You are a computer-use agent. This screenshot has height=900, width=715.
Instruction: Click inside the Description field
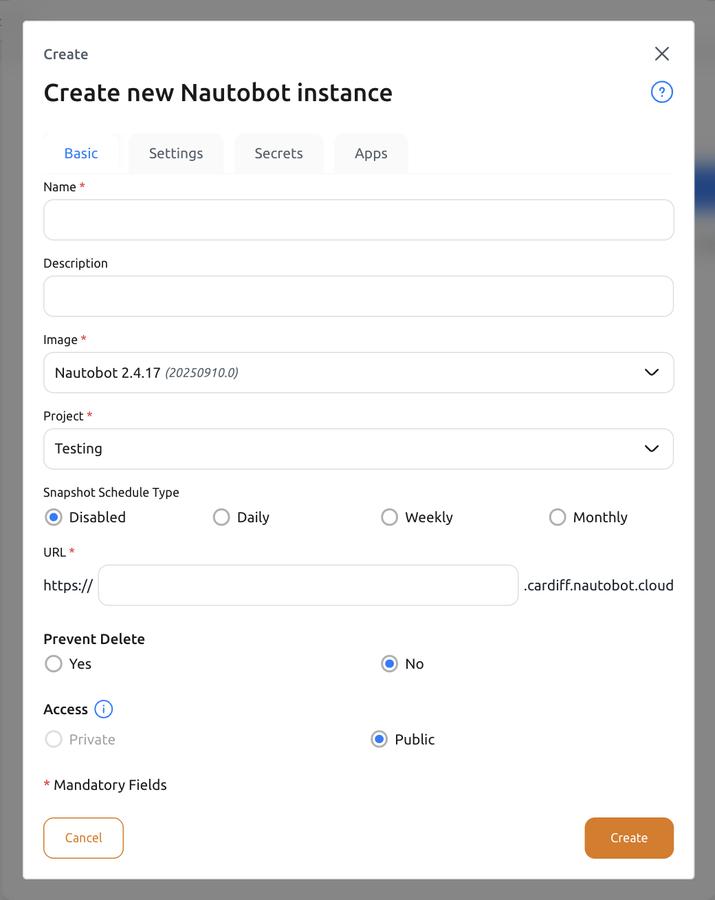coord(358,295)
